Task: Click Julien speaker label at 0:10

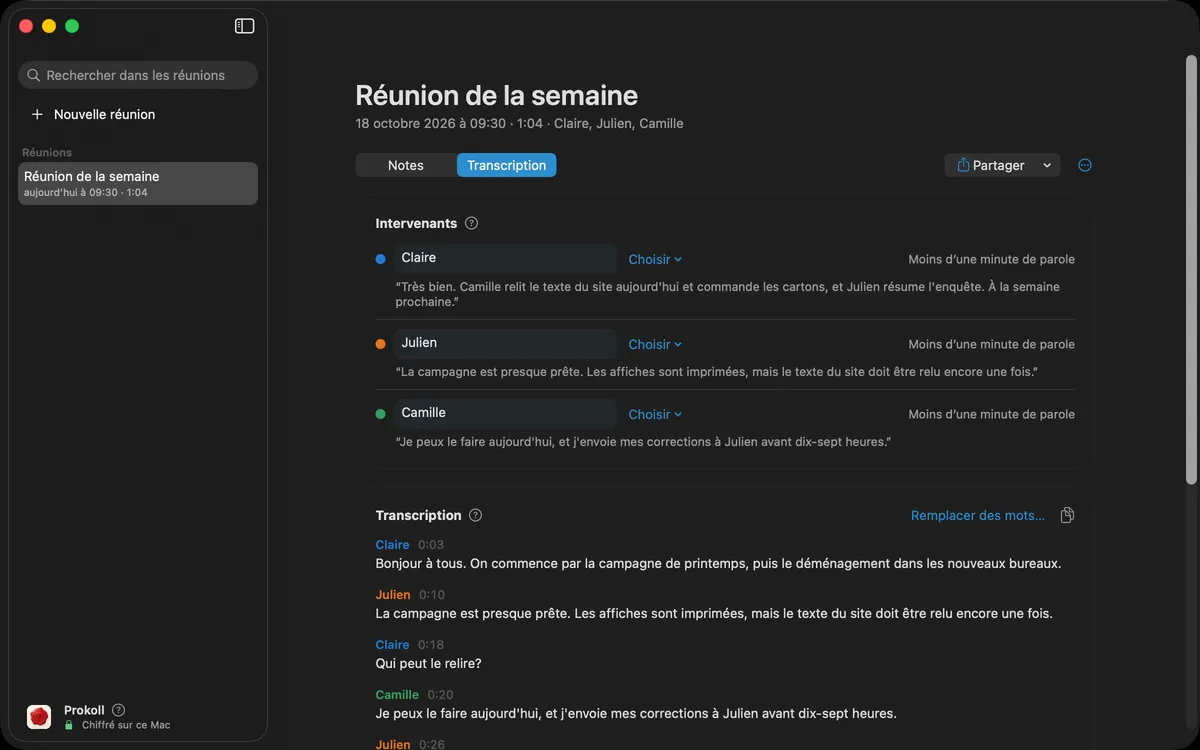Action: click(x=393, y=595)
